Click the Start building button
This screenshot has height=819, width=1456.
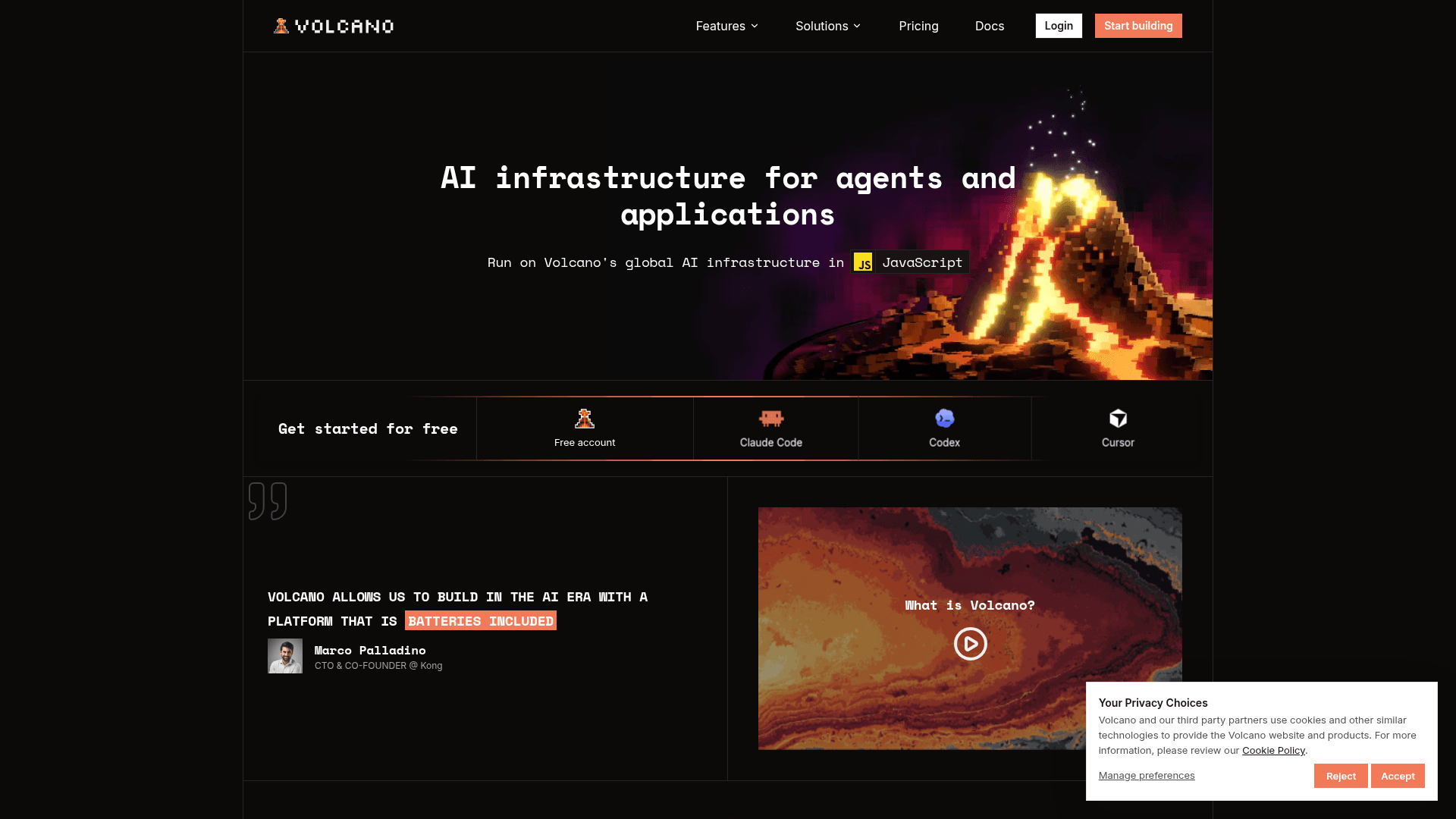pos(1138,26)
